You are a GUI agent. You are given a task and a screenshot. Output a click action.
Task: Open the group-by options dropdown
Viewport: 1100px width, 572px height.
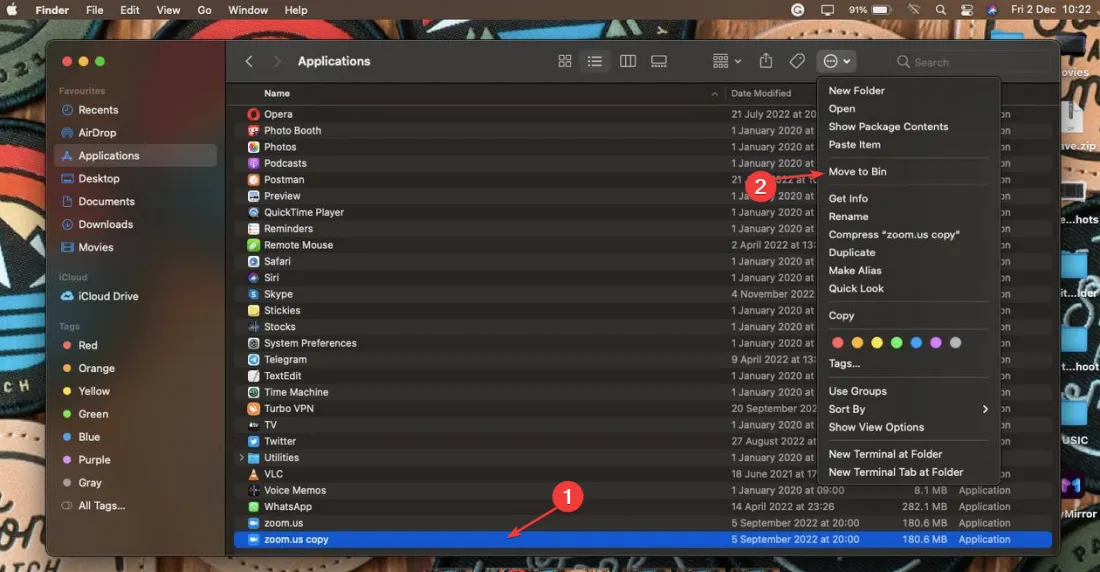(727, 61)
